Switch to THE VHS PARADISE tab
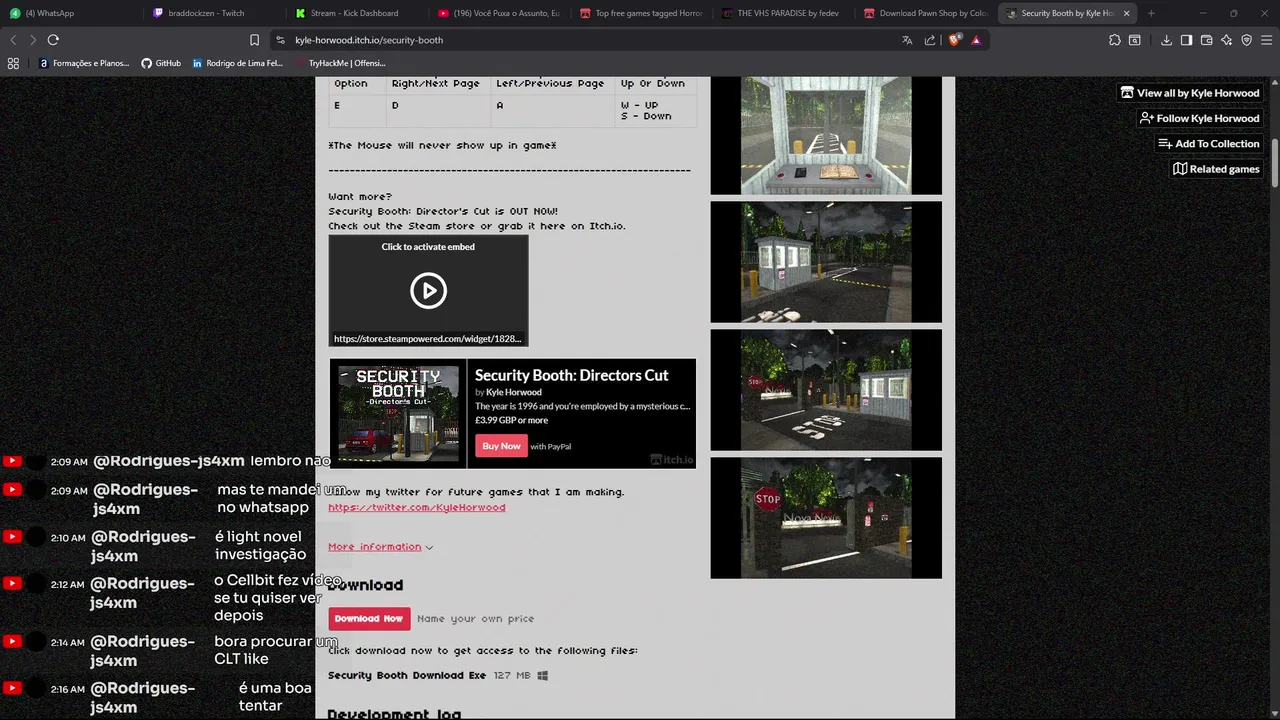This screenshot has width=1280, height=720. (782, 13)
